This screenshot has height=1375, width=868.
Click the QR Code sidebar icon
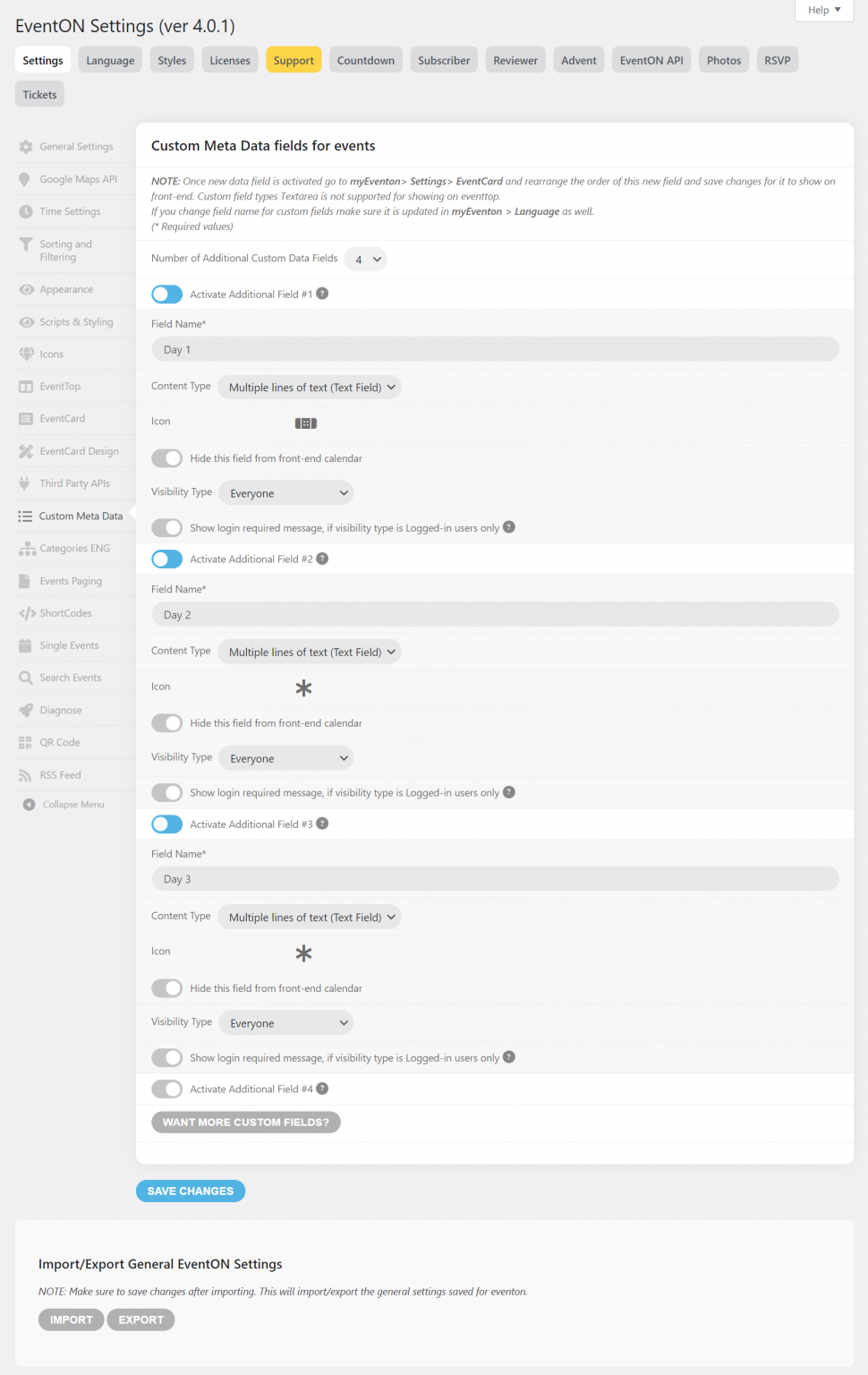tap(25, 742)
